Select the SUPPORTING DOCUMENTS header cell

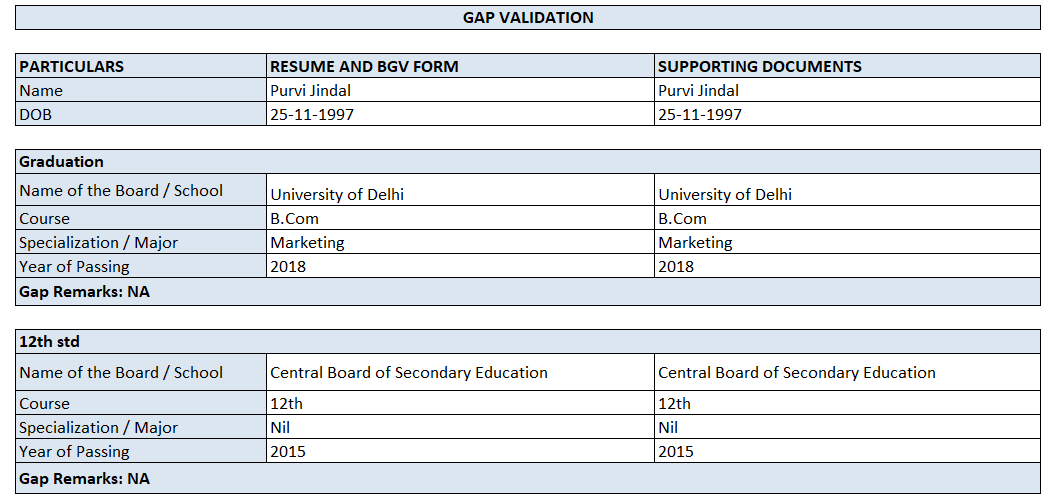(x=759, y=67)
